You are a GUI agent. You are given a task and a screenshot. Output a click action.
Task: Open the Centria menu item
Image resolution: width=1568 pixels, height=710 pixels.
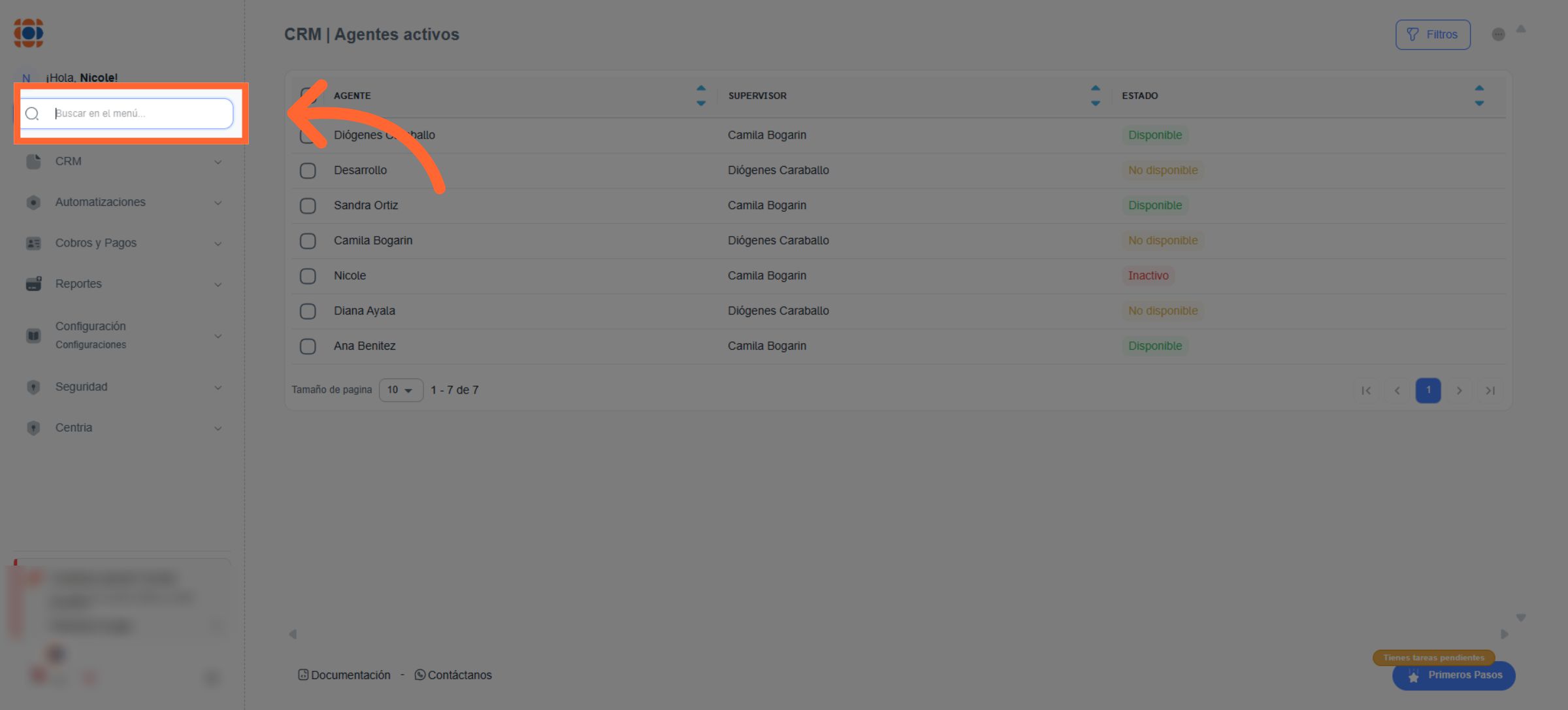coord(74,428)
